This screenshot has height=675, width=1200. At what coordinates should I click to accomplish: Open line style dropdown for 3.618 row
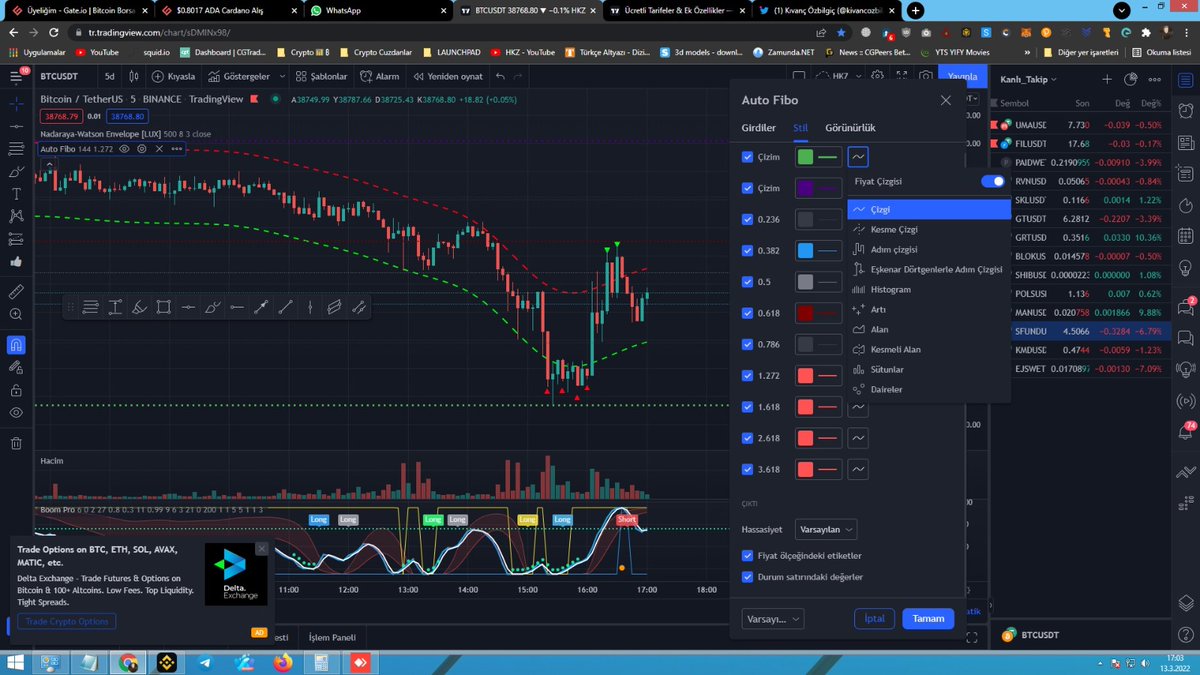(859, 469)
